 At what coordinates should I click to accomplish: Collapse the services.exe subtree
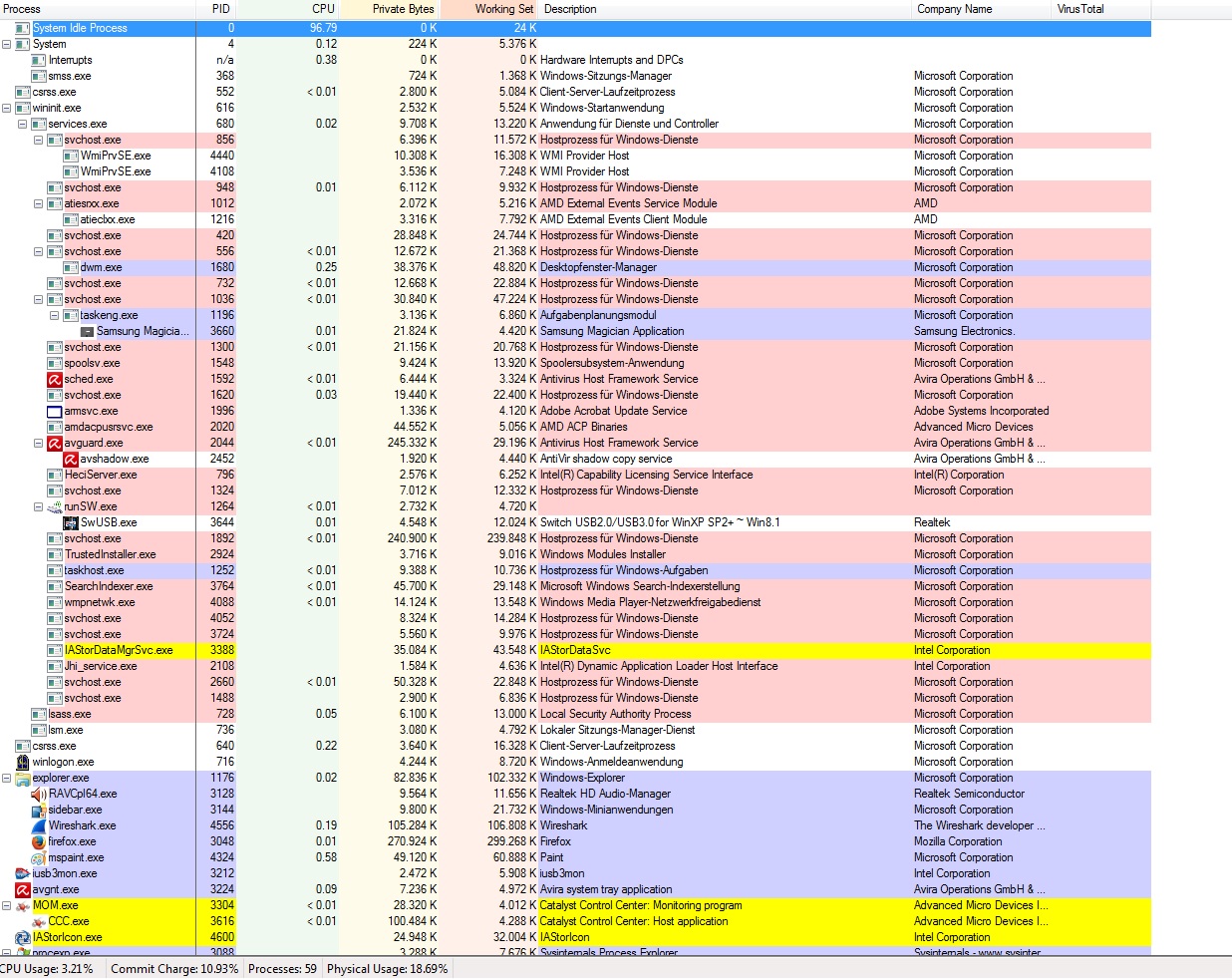(x=23, y=124)
